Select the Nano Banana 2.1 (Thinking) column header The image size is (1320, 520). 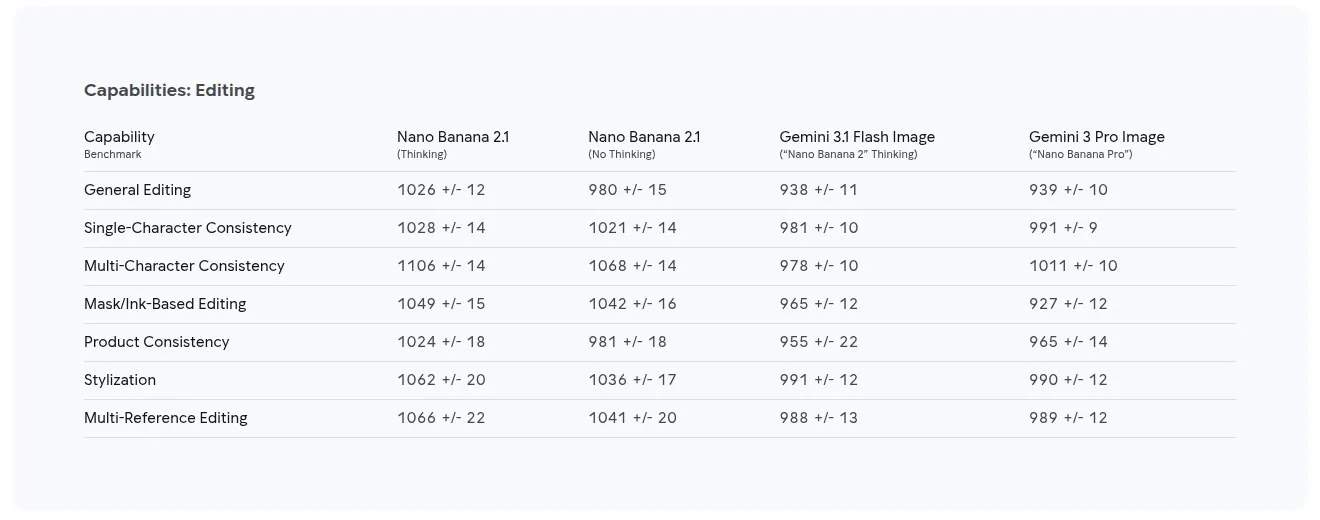point(453,144)
